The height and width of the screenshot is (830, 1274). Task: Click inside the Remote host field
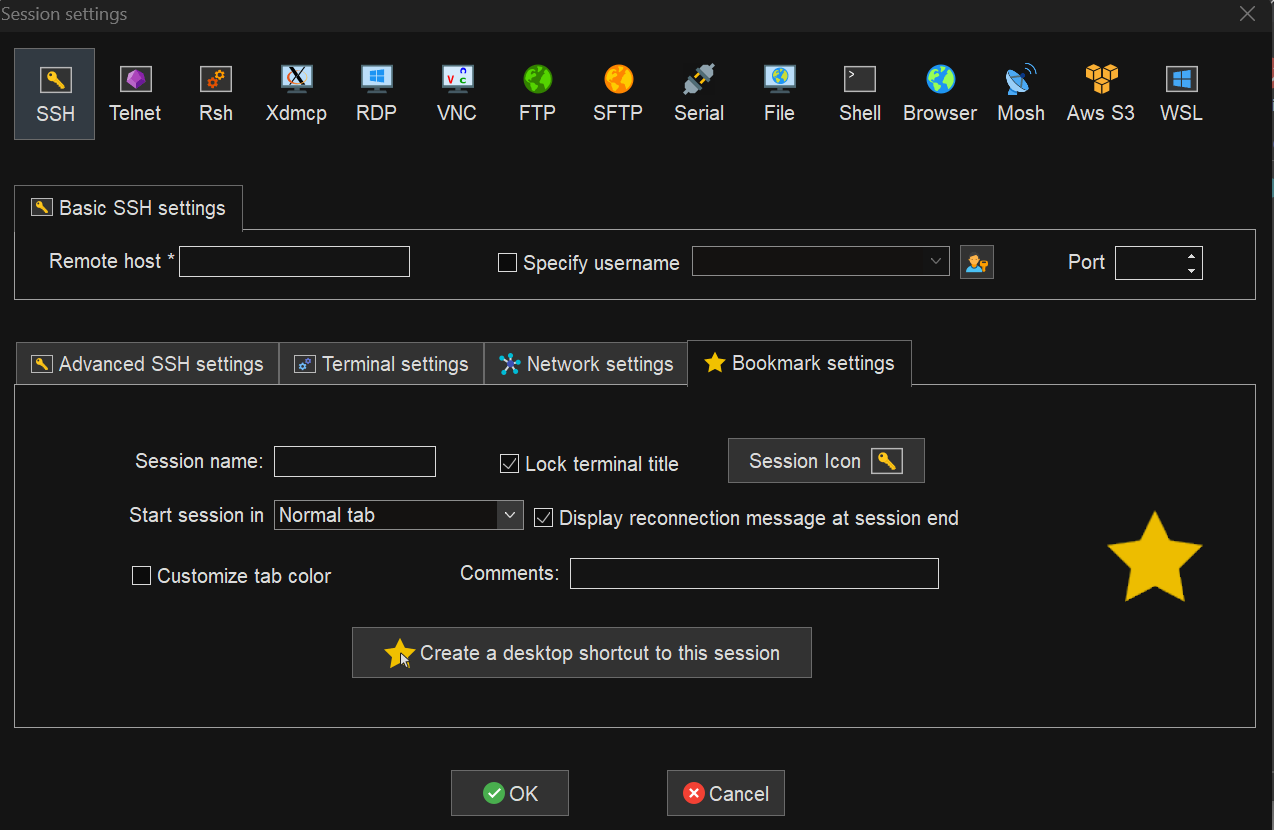[294, 261]
